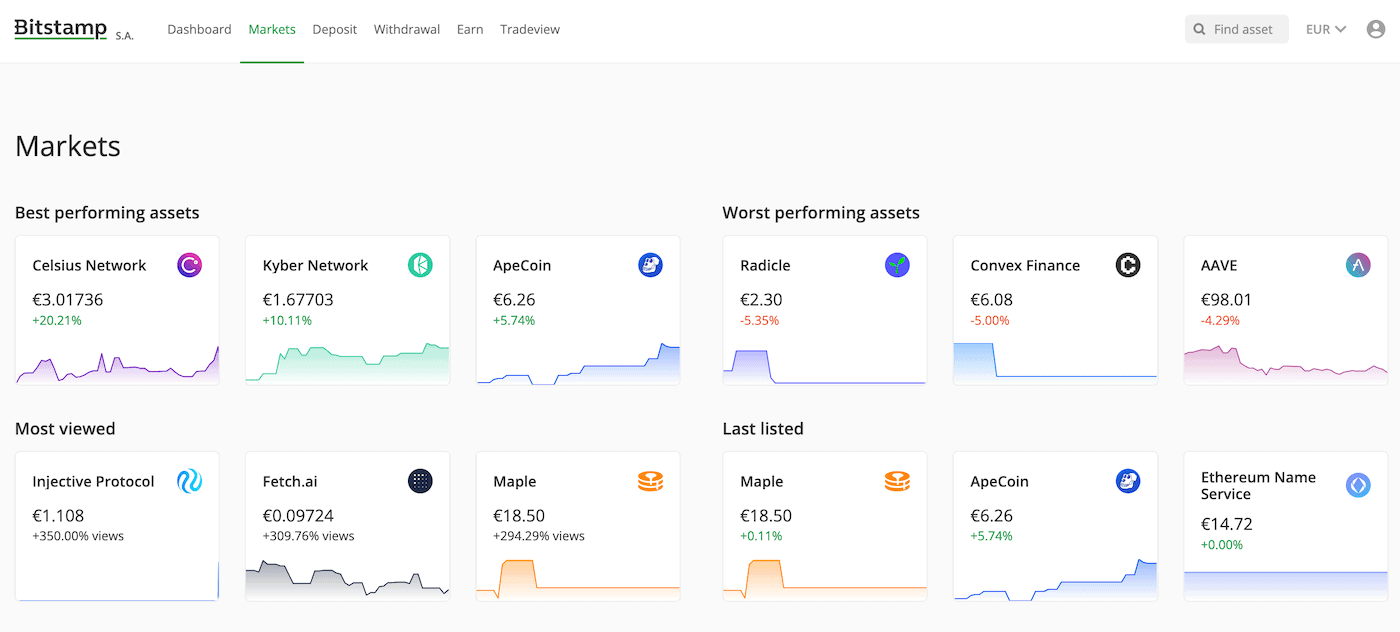Open the AAVE asset link

coord(1220,265)
